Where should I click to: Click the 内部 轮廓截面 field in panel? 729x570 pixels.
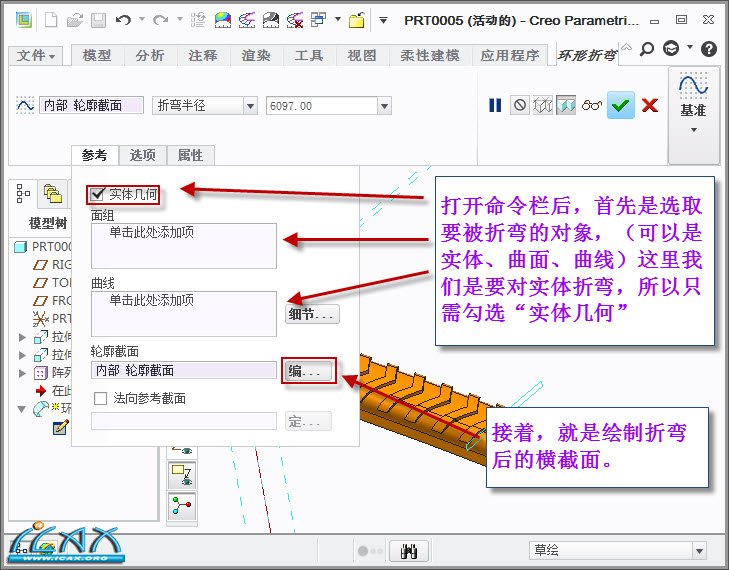tap(184, 370)
